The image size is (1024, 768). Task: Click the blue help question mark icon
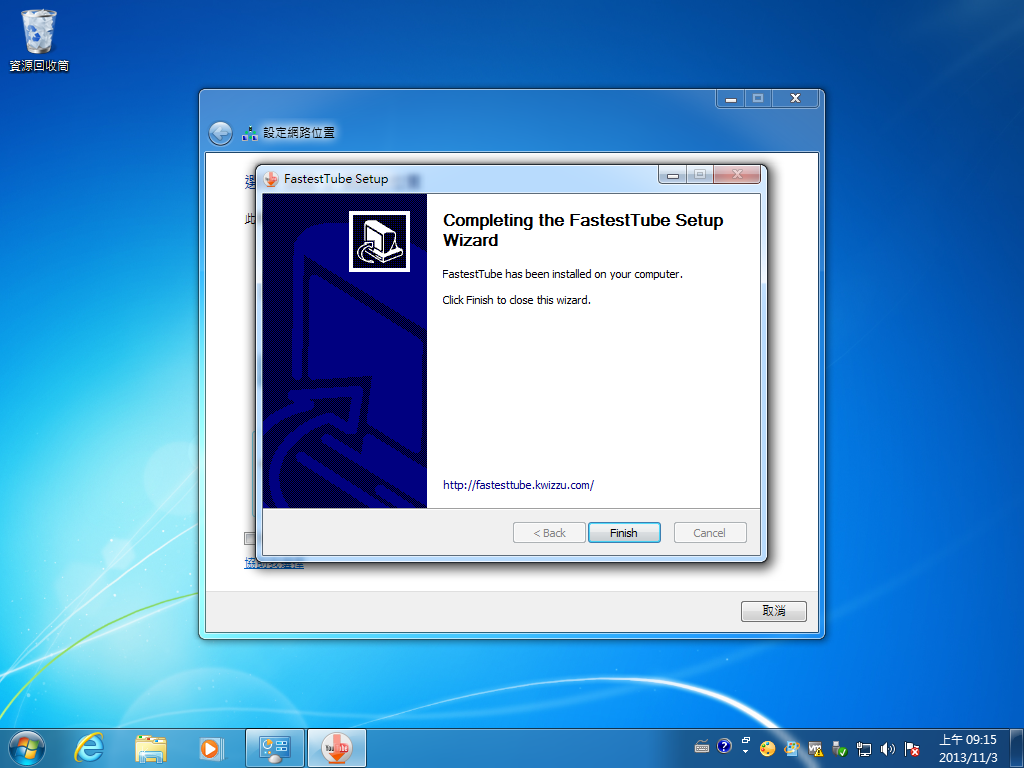click(724, 746)
